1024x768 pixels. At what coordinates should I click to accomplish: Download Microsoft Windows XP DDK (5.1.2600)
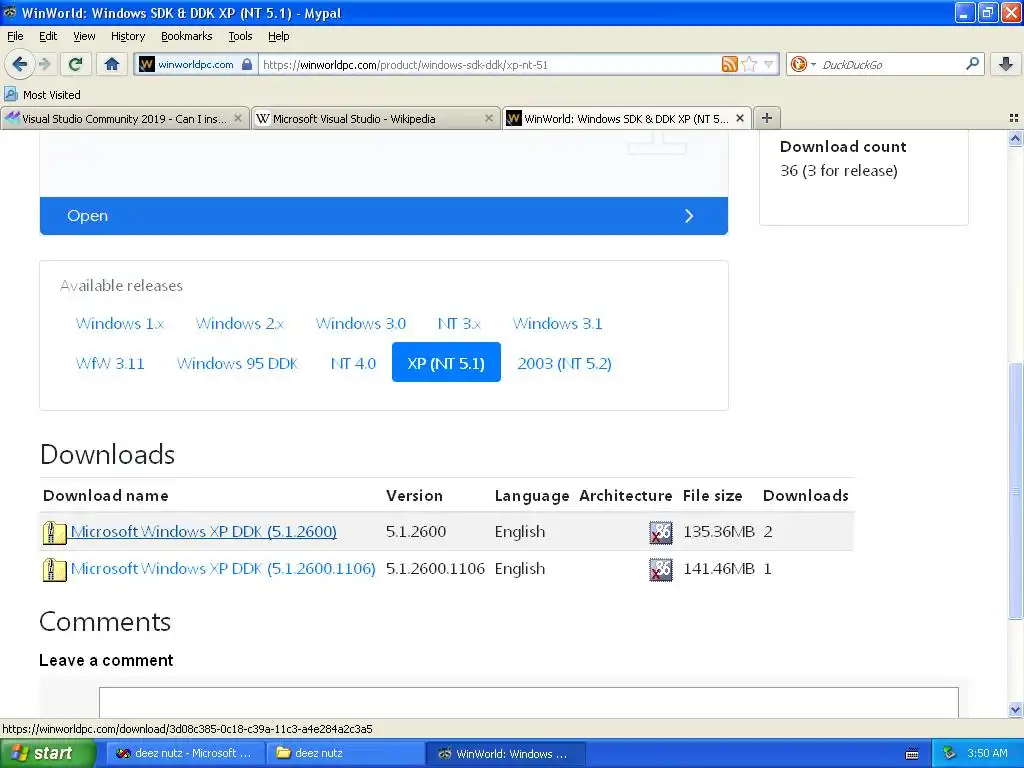(x=204, y=532)
